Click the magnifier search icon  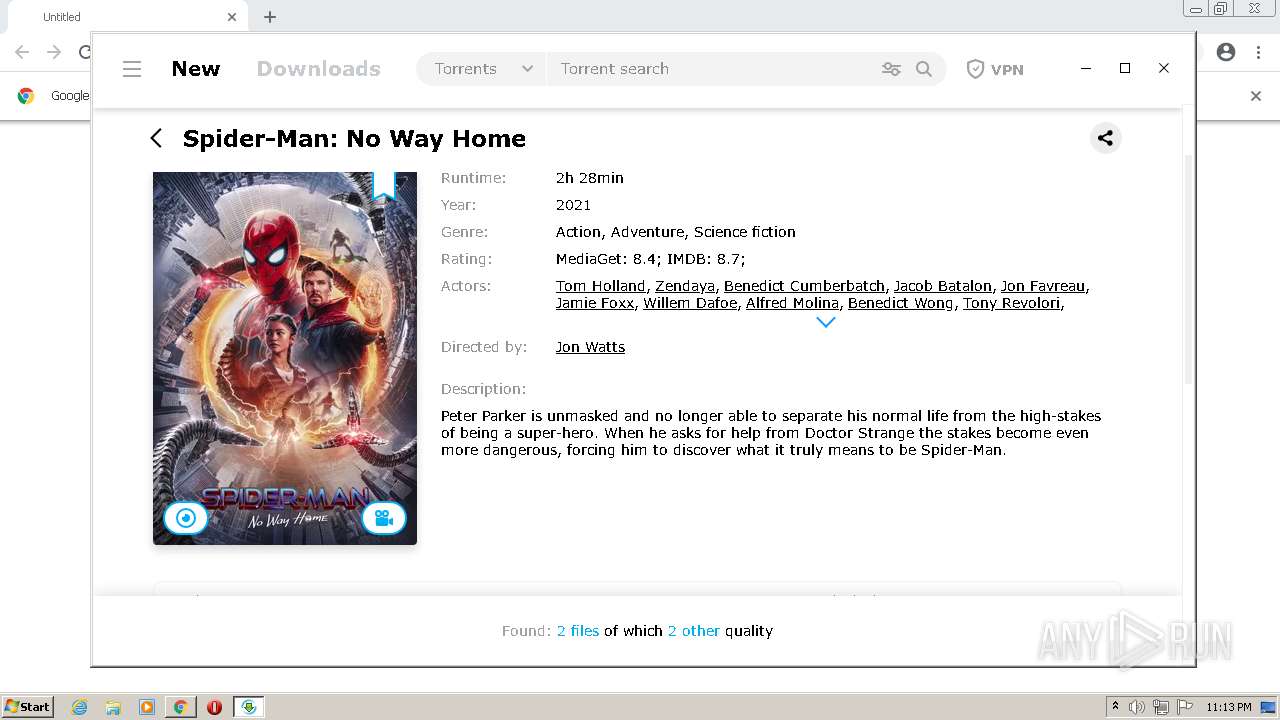coord(924,69)
